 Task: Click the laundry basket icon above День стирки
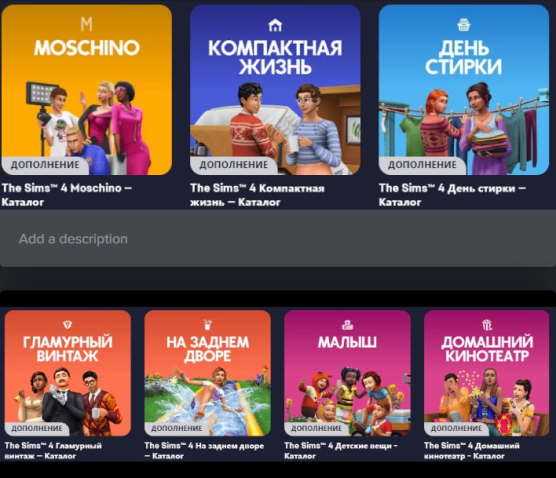click(463, 25)
